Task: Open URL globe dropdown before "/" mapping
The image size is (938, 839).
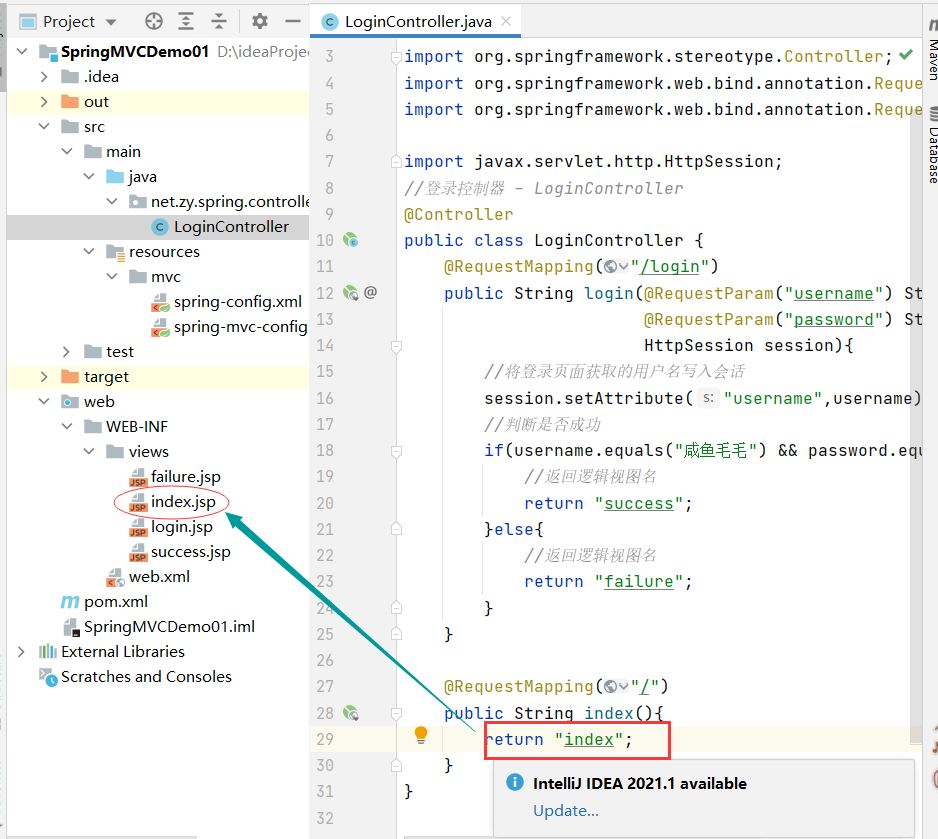Action: tap(616, 687)
